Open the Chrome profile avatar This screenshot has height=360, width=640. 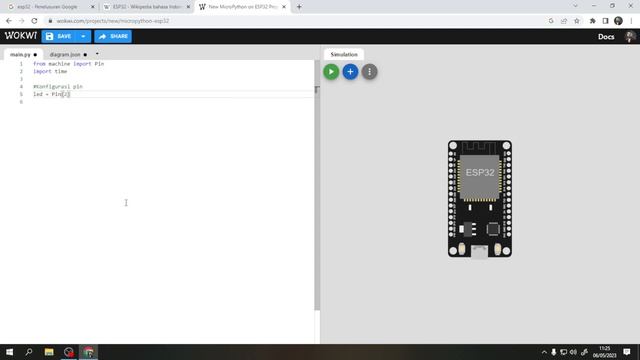coord(618,21)
